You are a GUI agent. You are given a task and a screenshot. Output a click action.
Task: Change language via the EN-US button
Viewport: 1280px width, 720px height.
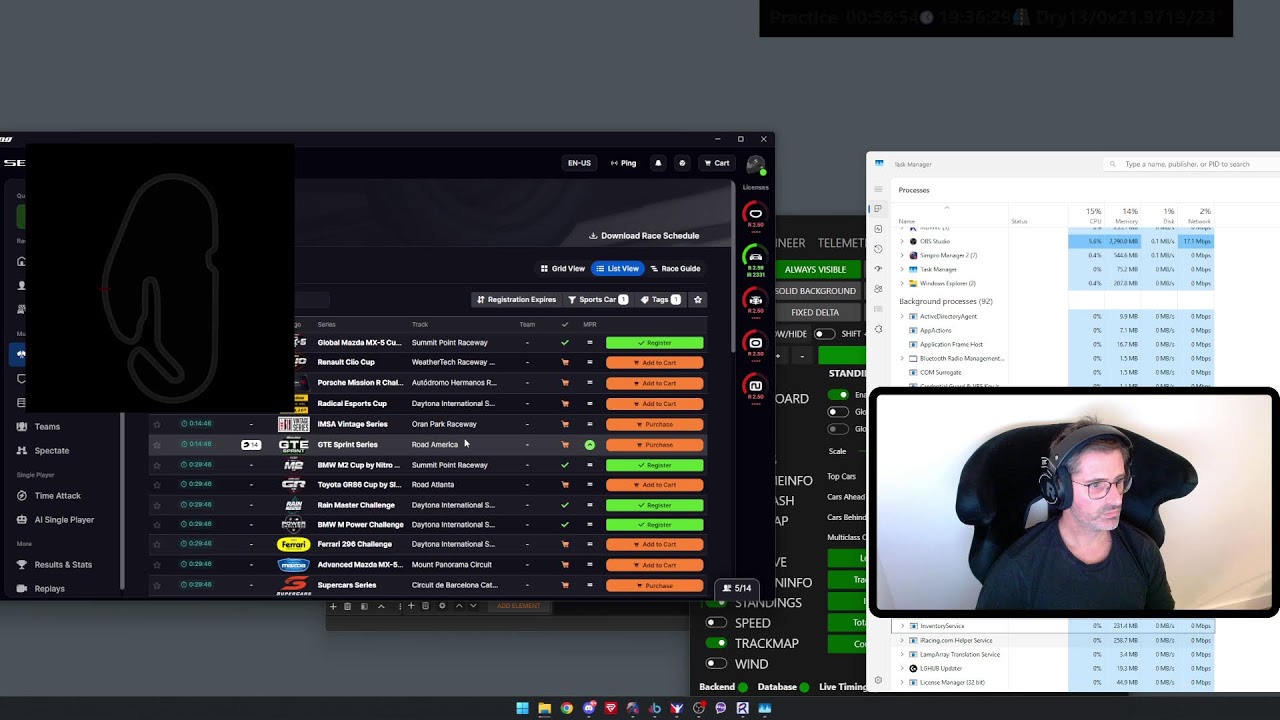coord(579,163)
